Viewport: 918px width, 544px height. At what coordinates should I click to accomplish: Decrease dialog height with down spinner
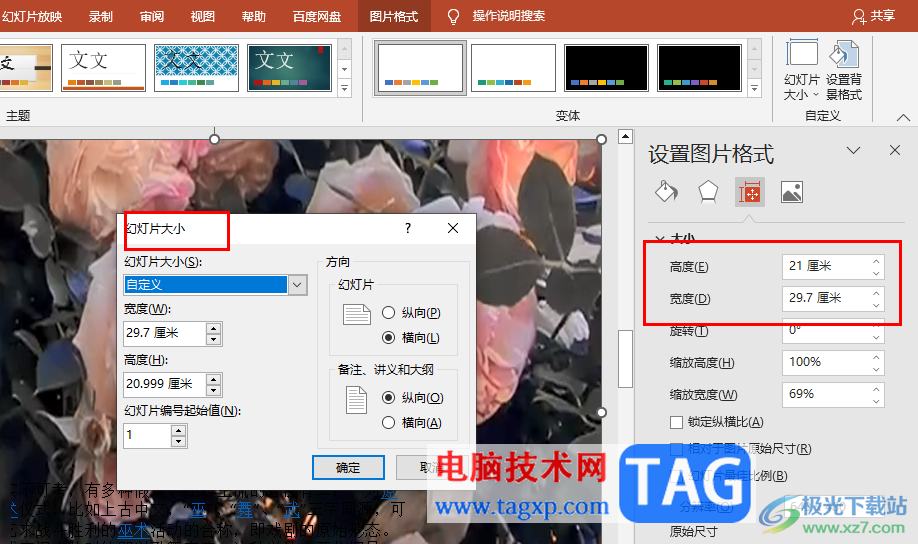pos(214,390)
